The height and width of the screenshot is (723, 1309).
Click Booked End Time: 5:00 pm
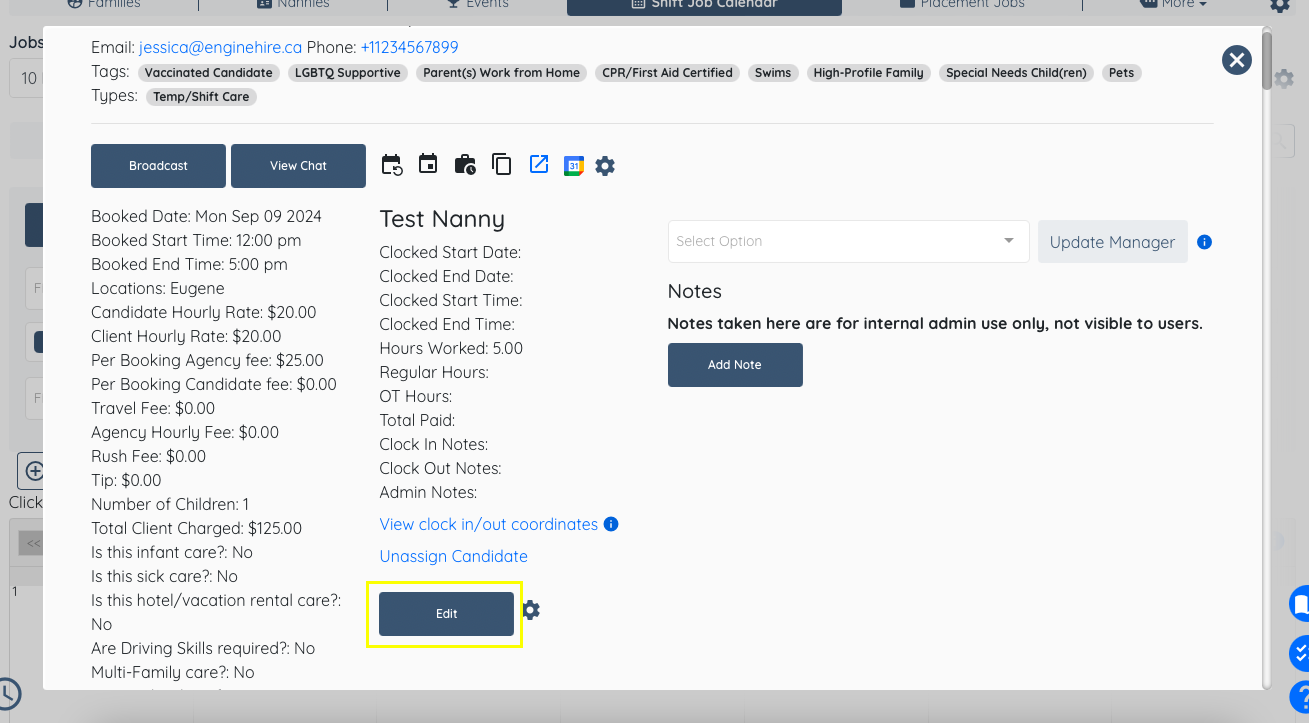(189, 264)
